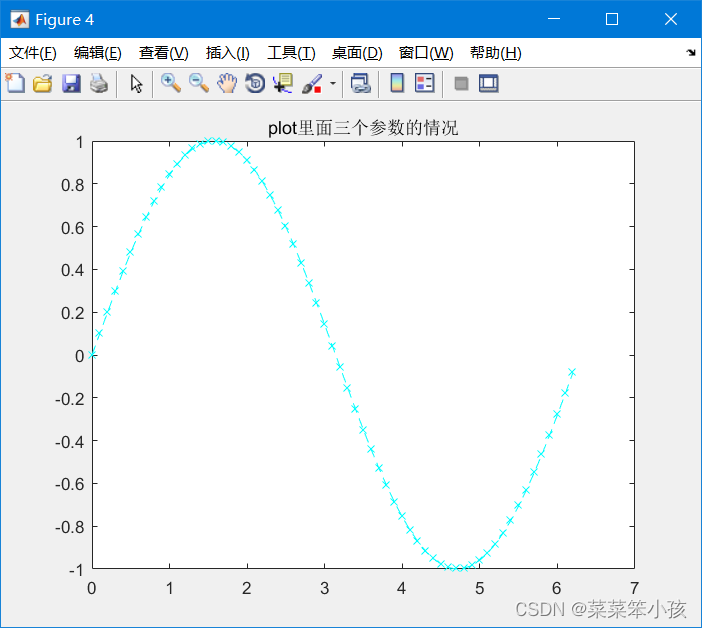Click the y-axis tick label -0.6
The height and width of the screenshot is (628, 702).
[x=69, y=484]
